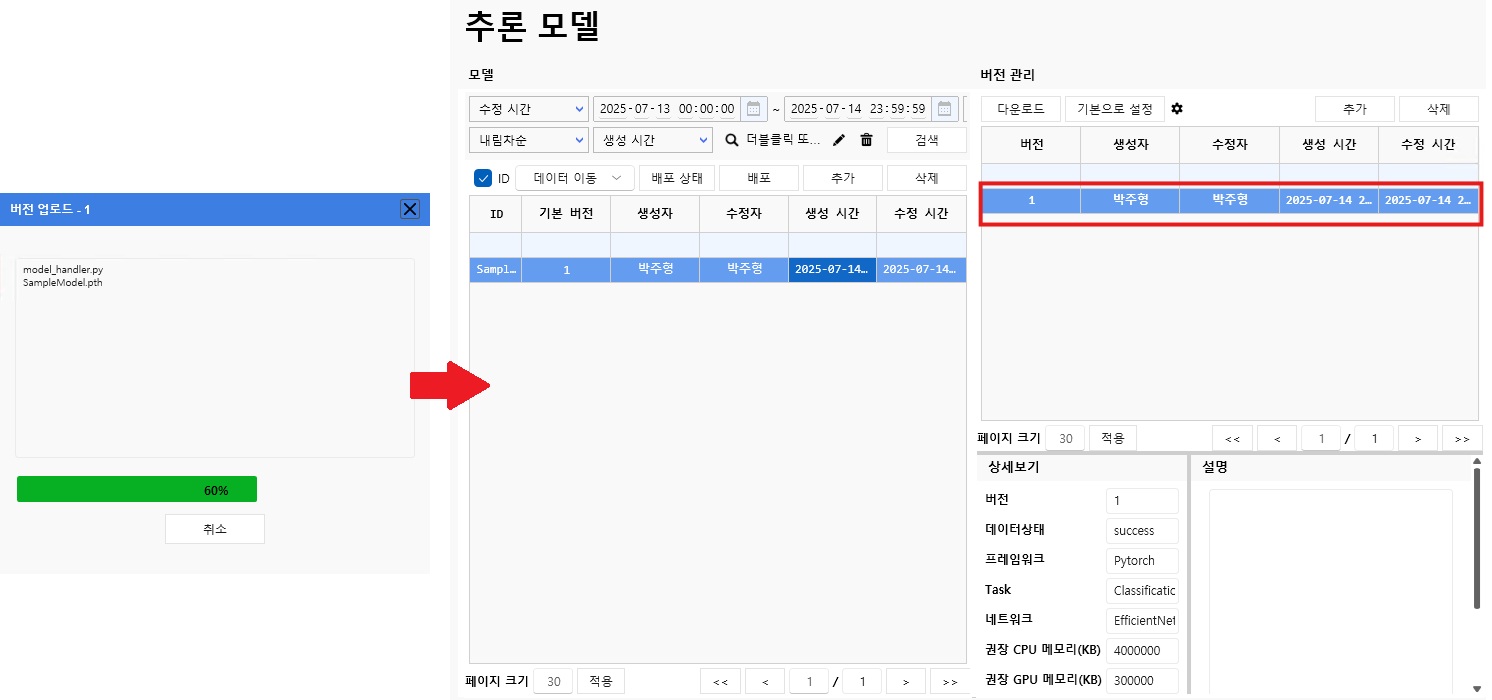This screenshot has width=1492, height=700.
Task: Click the search magnifier icon
Action: [x=731, y=140]
